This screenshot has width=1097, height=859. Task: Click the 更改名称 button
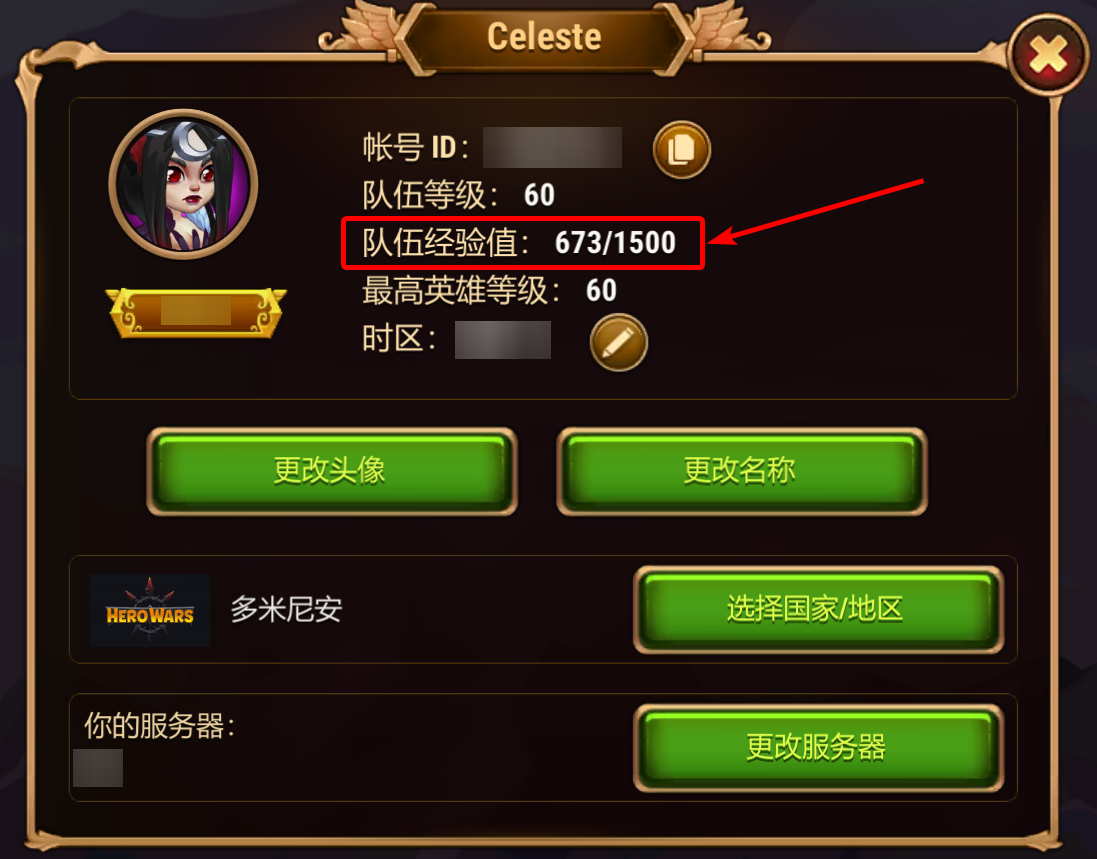pyautogui.click(x=742, y=471)
